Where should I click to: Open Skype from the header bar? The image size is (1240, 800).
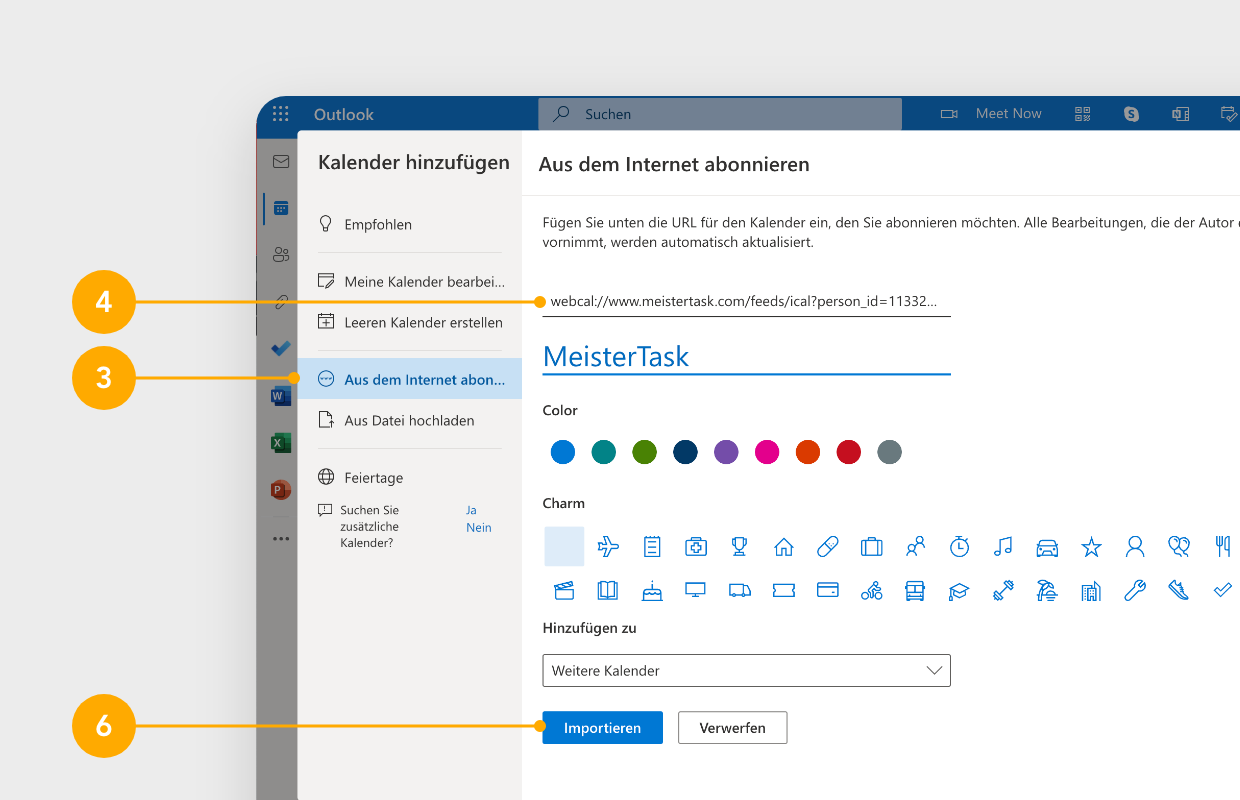click(1132, 114)
